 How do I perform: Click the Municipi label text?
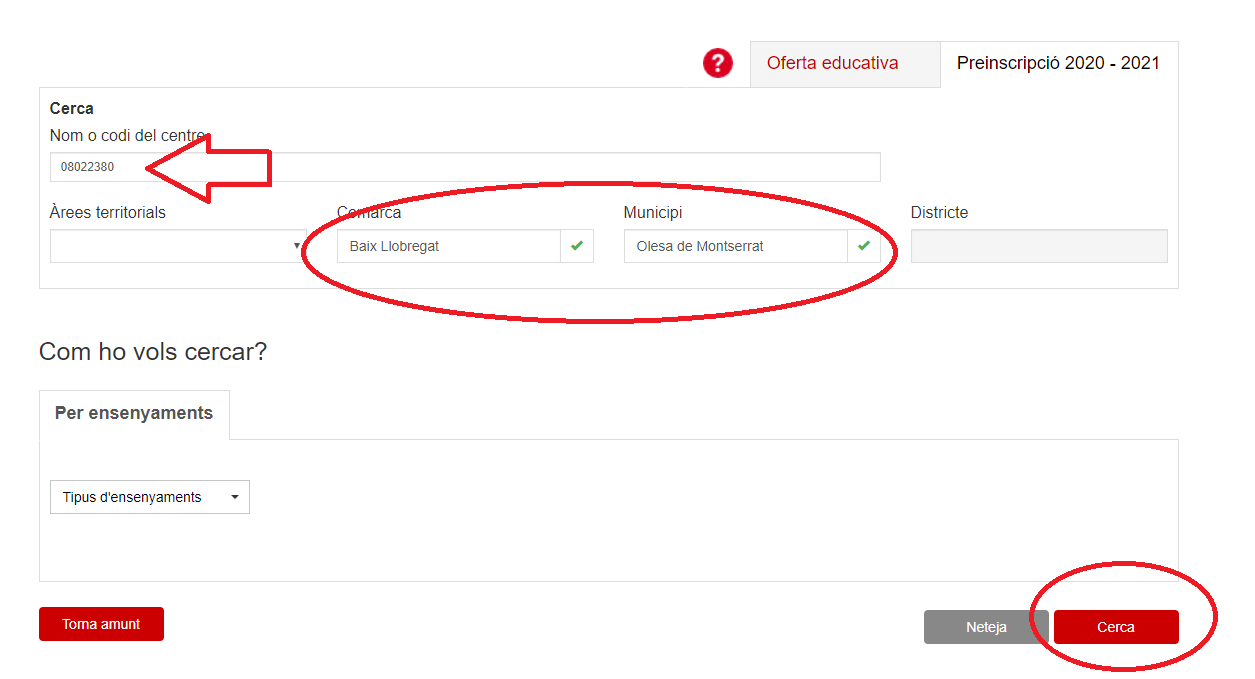pos(653,213)
